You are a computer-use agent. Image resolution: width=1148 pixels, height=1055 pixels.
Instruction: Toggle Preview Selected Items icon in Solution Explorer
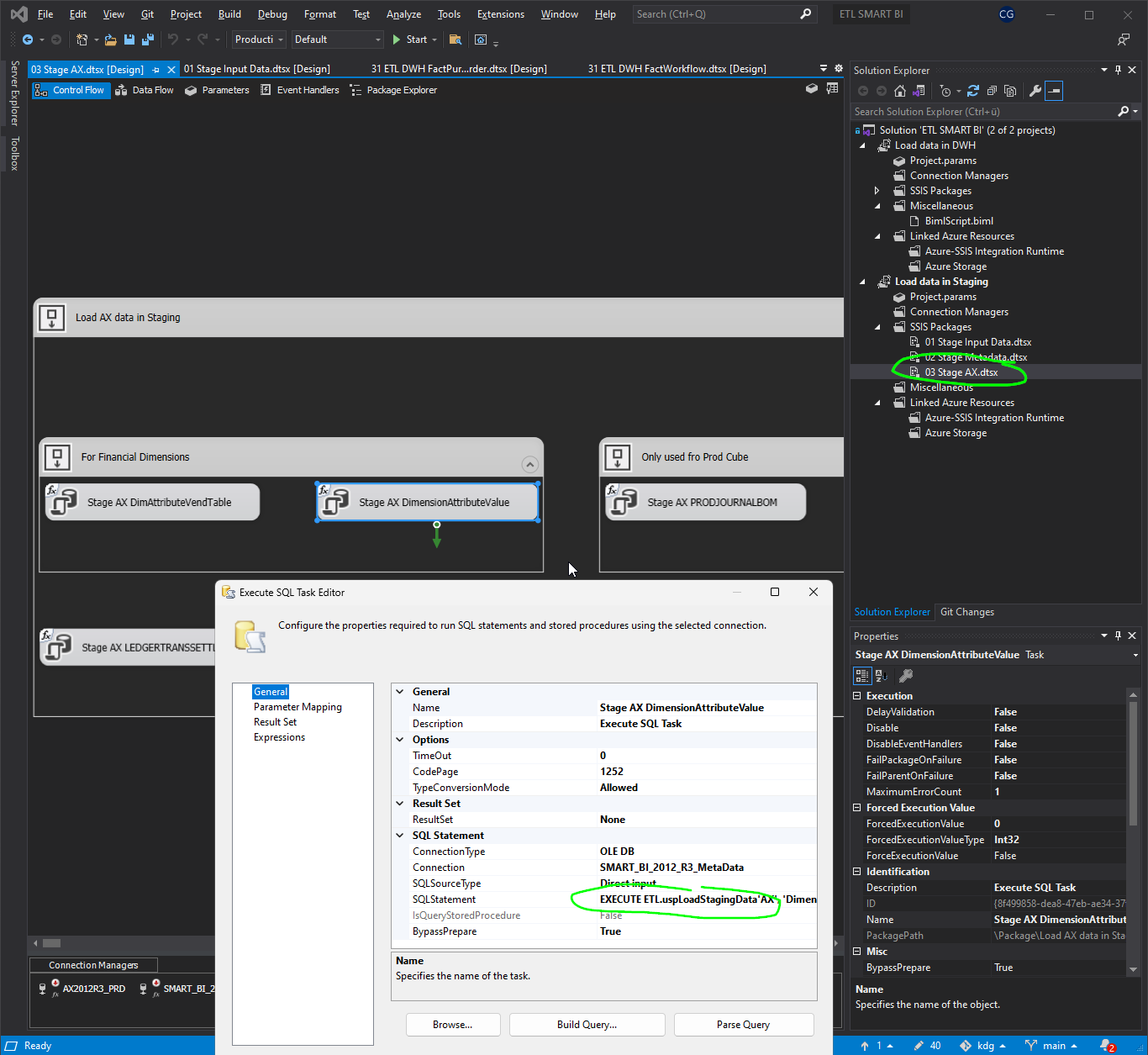coord(1054,91)
